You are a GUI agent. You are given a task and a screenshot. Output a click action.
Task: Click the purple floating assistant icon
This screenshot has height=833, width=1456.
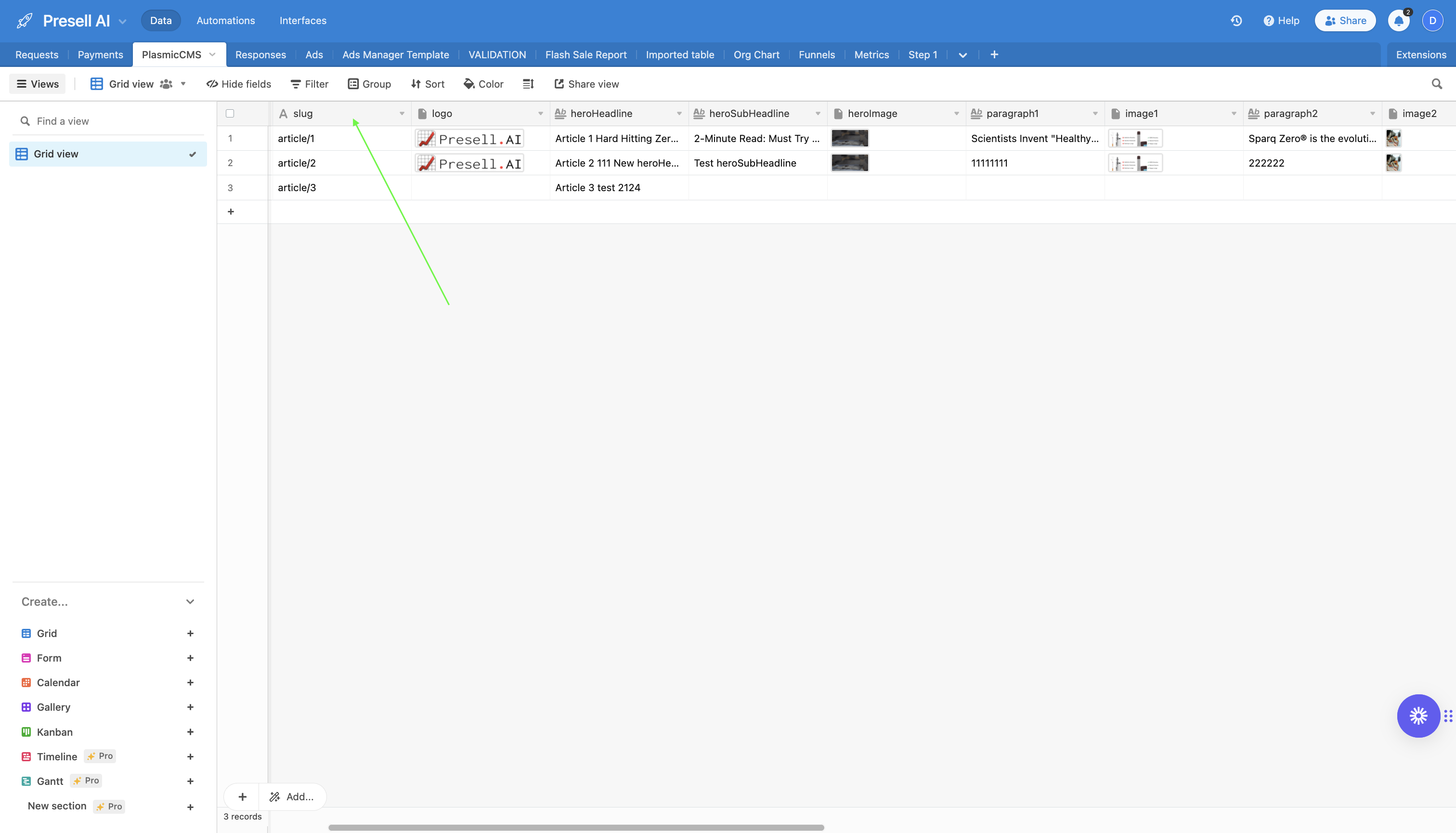(1418, 716)
